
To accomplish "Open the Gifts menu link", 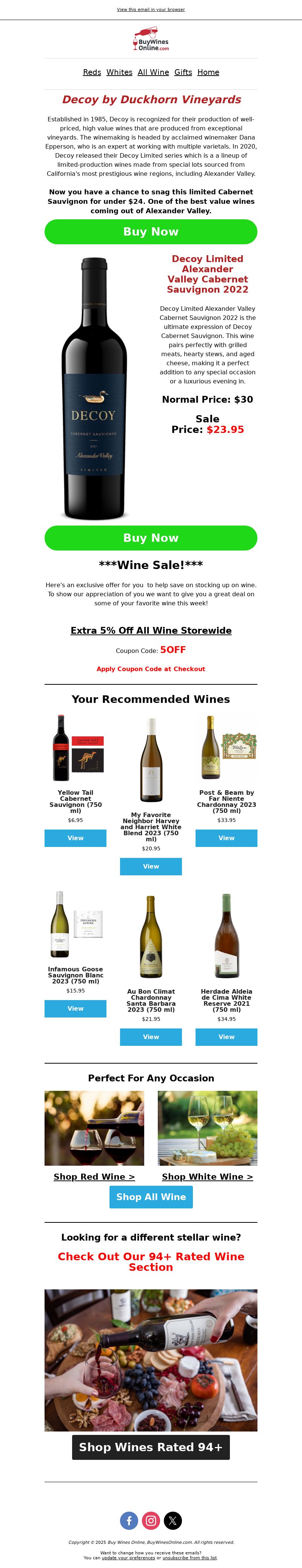I will click(183, 72).
